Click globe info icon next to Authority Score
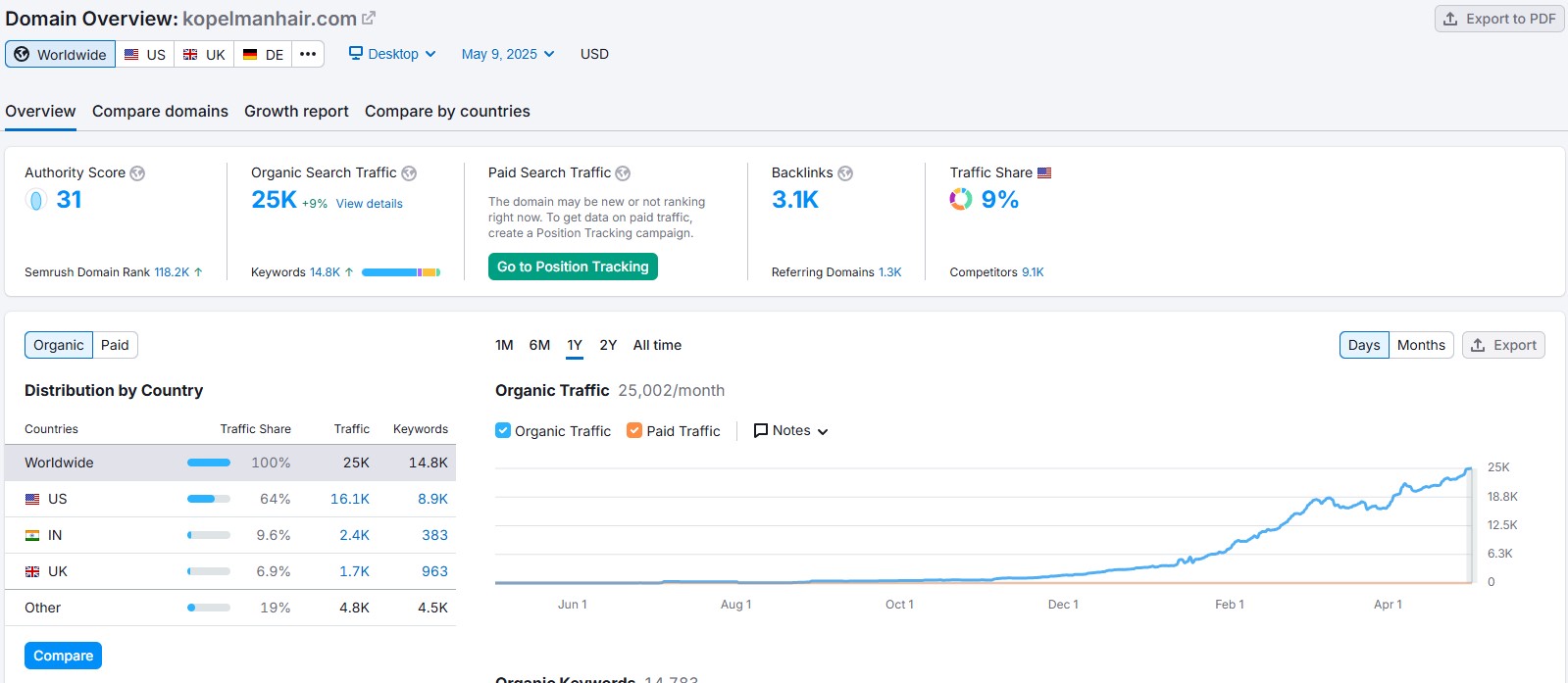This screenshot has width=1568, height=683. click(x=137, y=173)
